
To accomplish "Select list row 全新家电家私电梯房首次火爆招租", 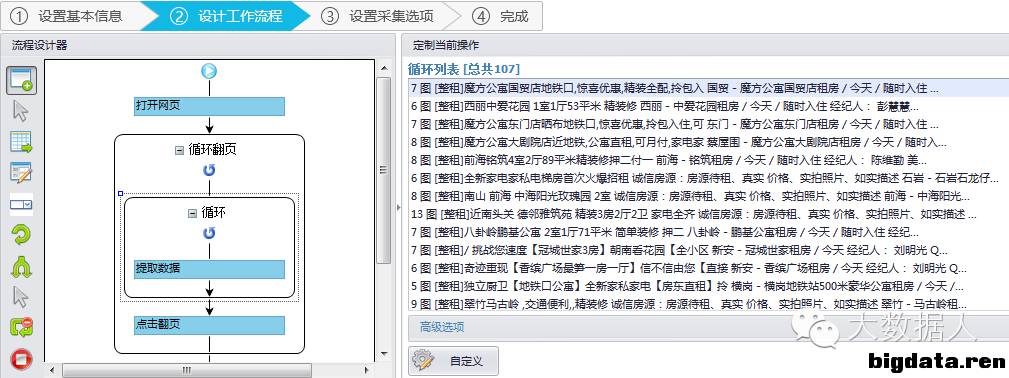I will coord(708,178).
